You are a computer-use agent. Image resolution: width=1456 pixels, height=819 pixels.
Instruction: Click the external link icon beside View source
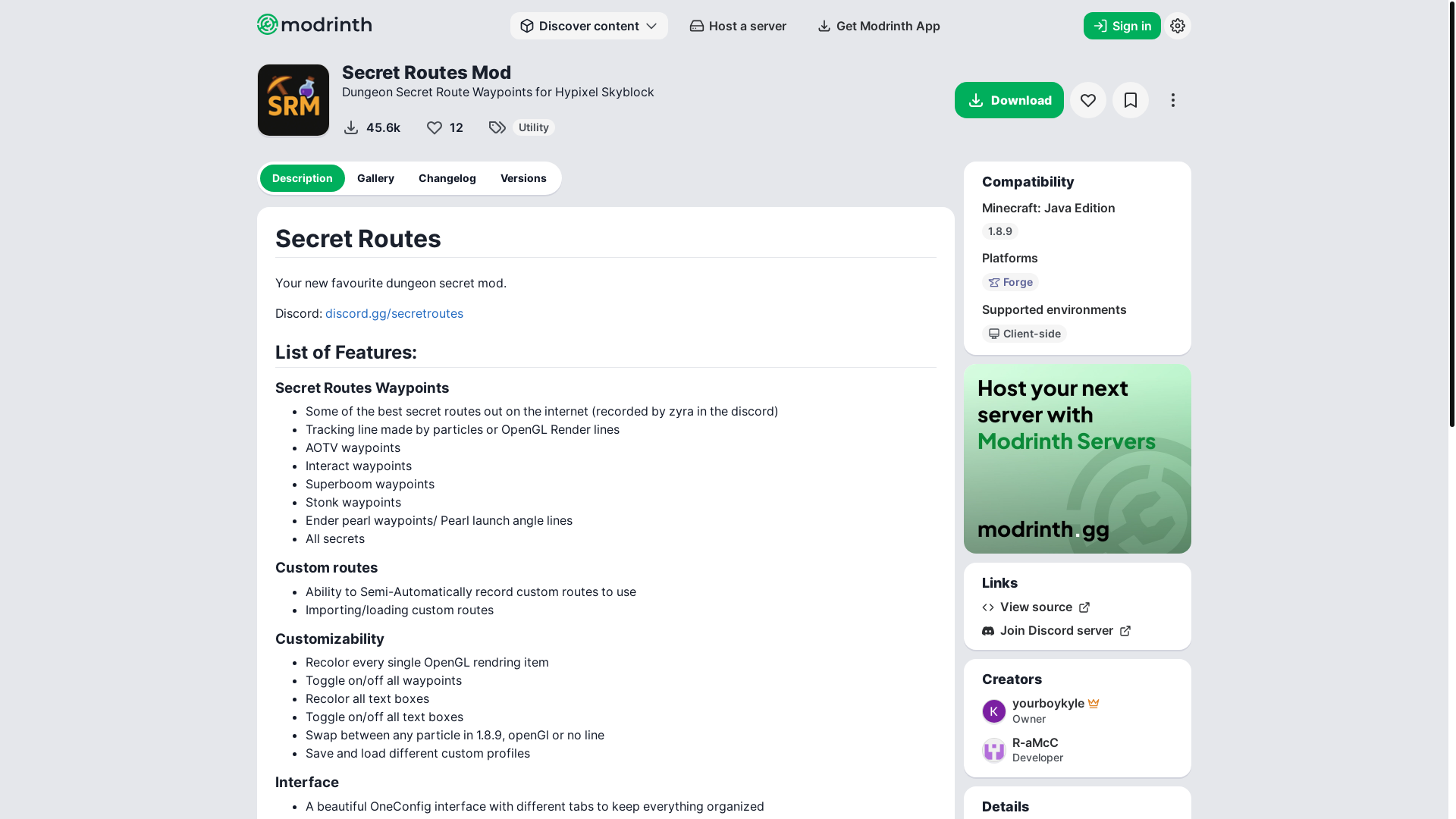pyautogui.click(x=1084, y=607)
